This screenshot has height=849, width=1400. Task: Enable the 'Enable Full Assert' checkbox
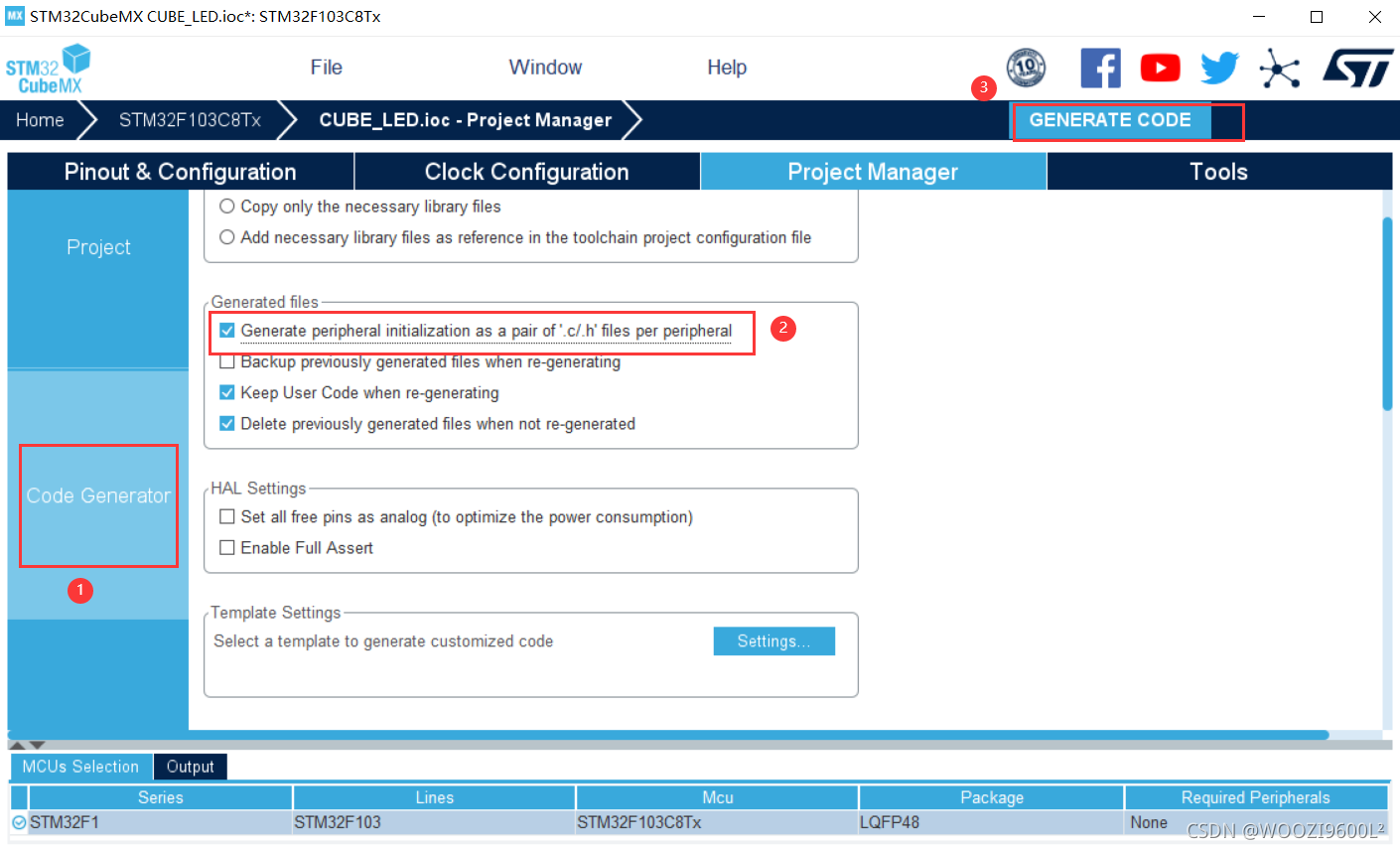(x=227, y=547)
